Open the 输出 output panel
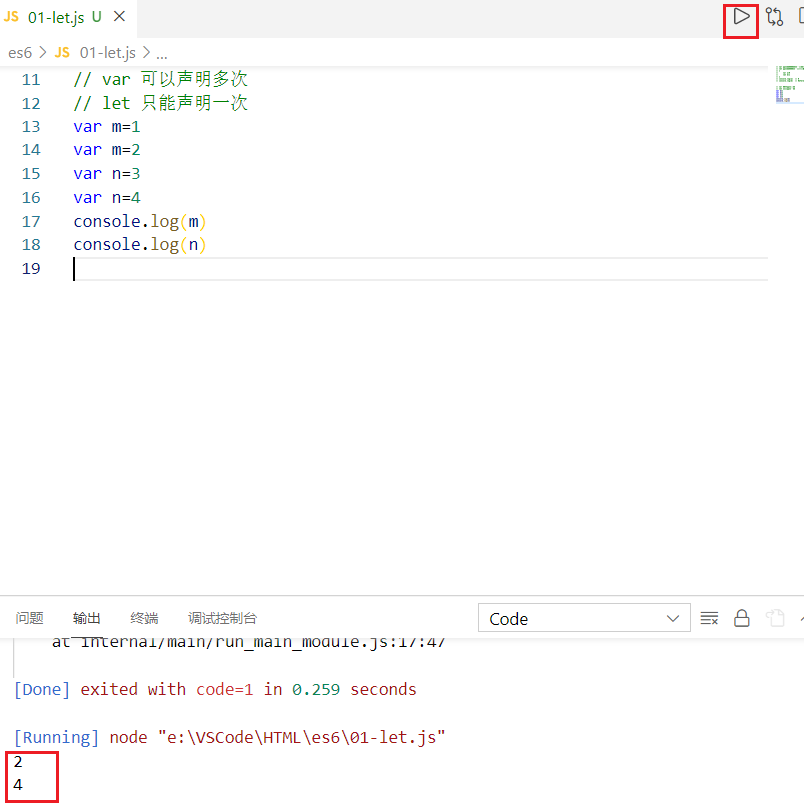 coord(85,618)
